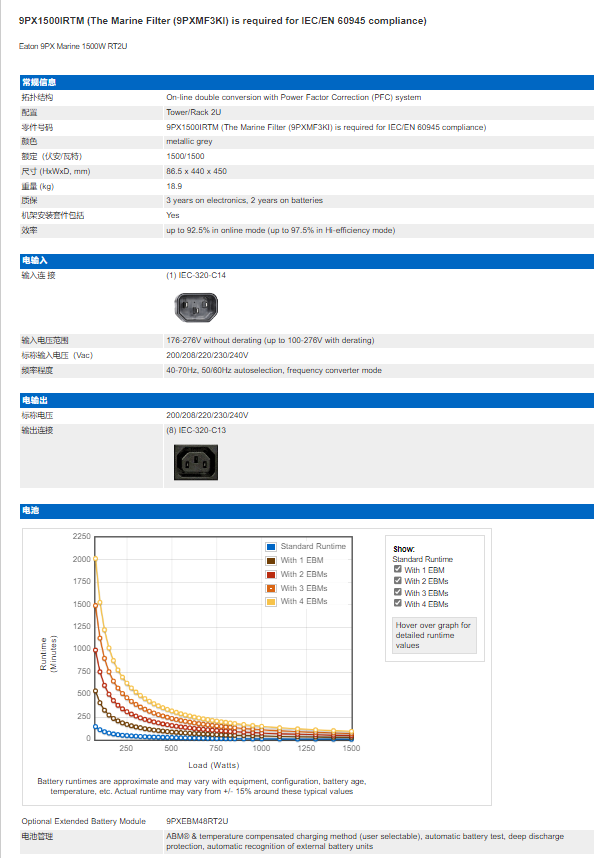Toggle the With 2 EBMs checkbox
The width and height of the screenshot is (598, 858).
click(398, 581)
